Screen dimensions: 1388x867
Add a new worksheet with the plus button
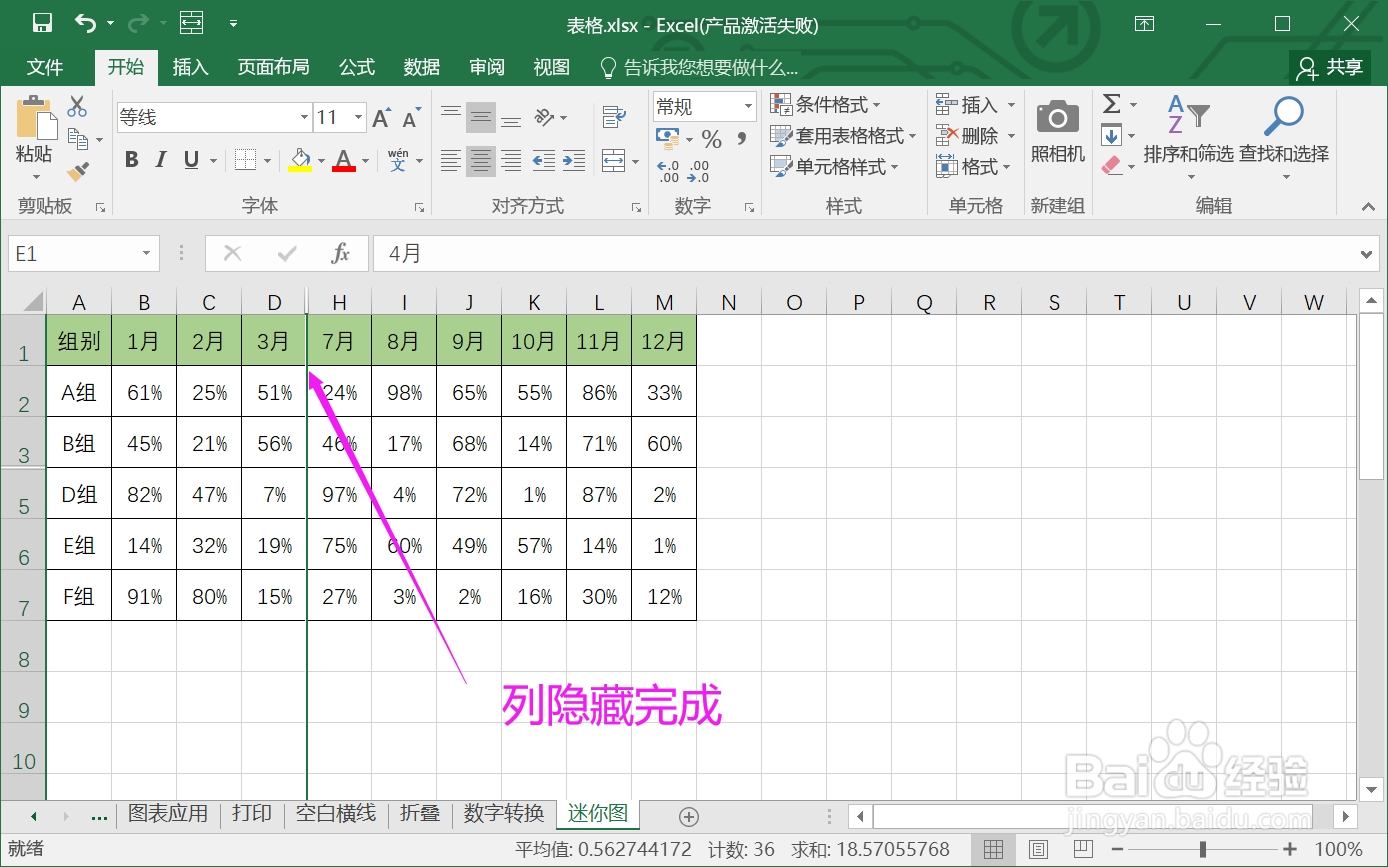(x=688, y=816)
